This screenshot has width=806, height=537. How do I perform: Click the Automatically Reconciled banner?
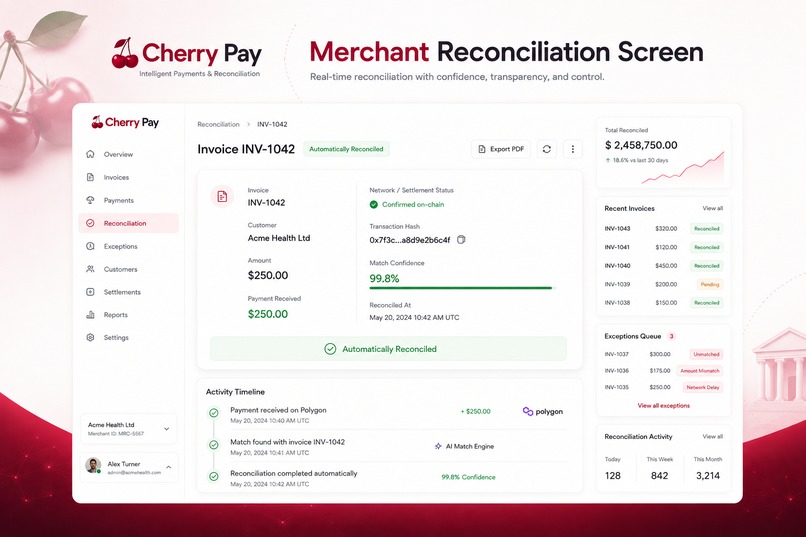click(389, 349)
